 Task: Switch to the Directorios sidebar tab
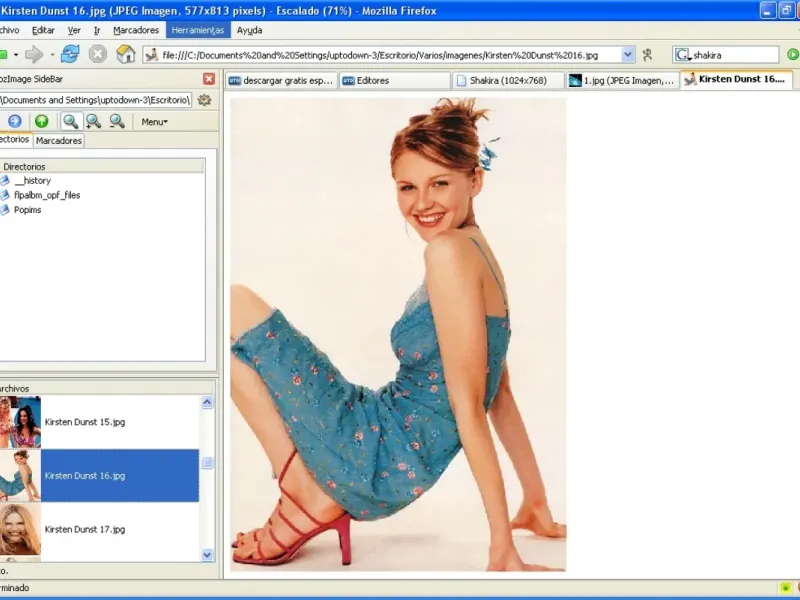tap(15, 139)
